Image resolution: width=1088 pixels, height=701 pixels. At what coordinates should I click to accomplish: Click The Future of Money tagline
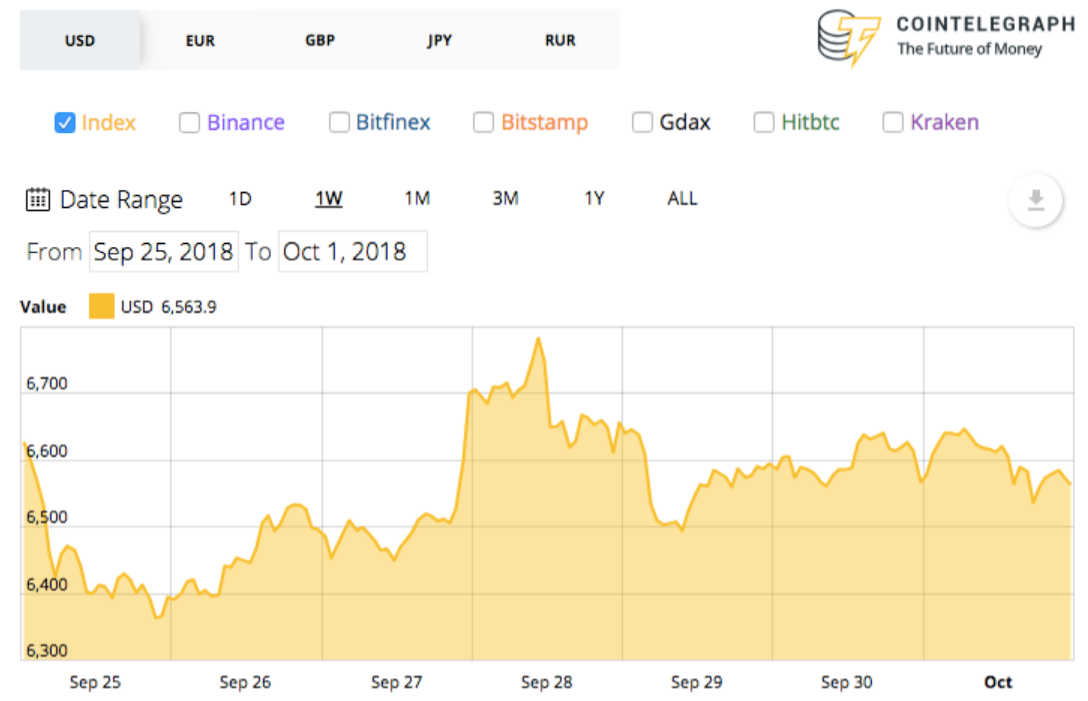pos(969,49)
